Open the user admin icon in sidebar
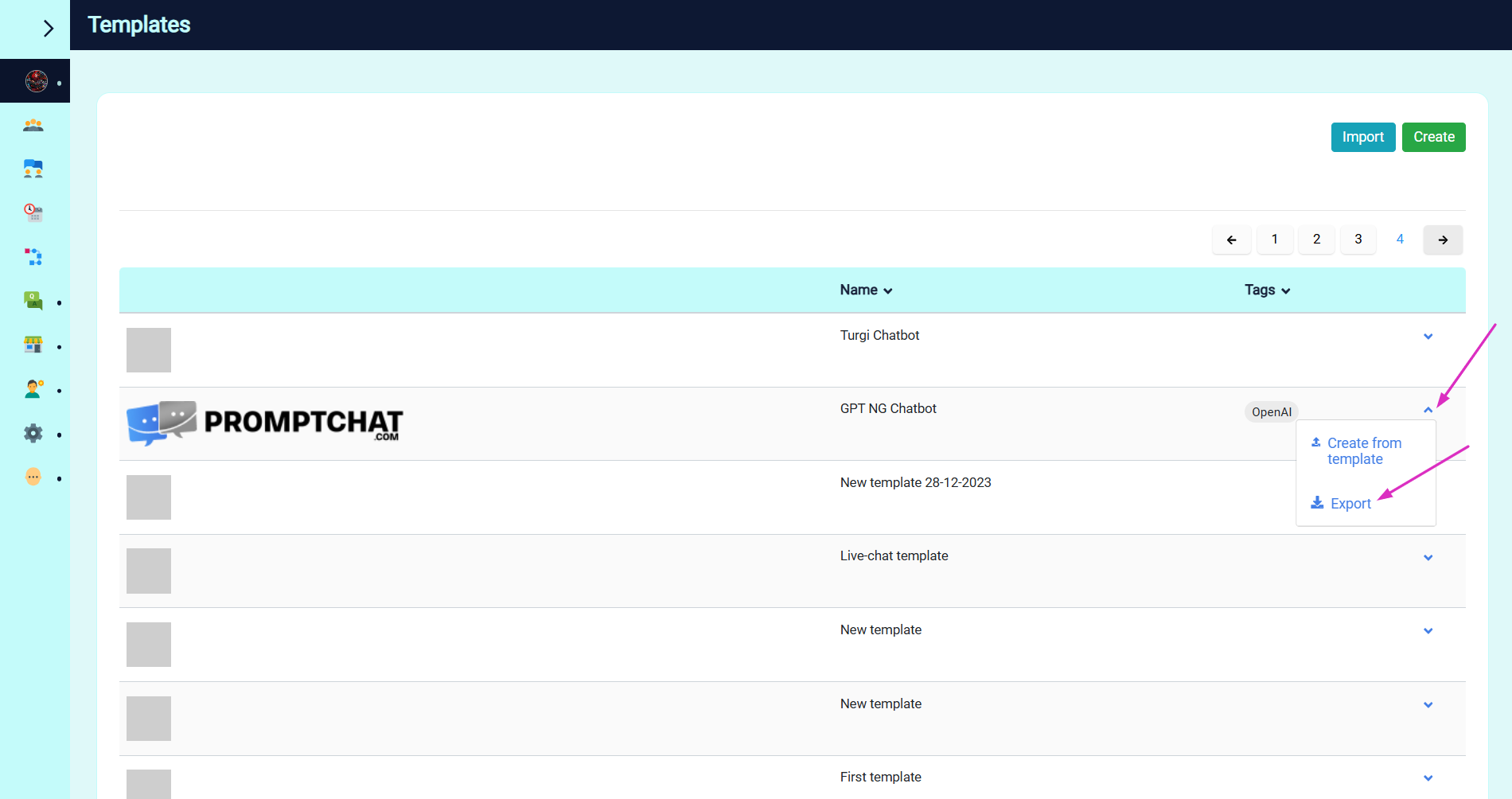Image resolution: width=1512 pixels, height=799 pixels. click(33, 388)
